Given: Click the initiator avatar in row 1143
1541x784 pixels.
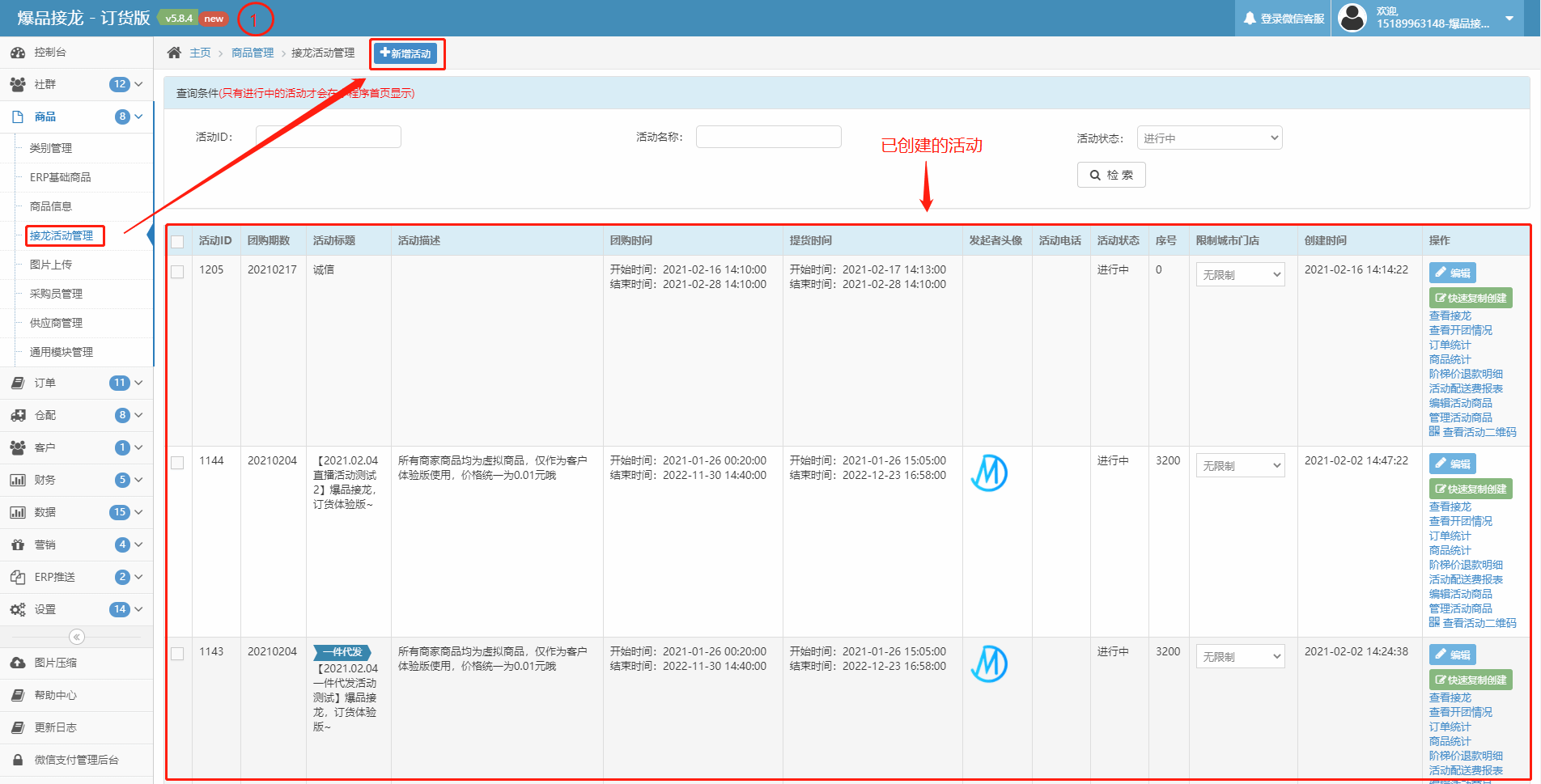Looking at the screenshot, I should (989, 663).
